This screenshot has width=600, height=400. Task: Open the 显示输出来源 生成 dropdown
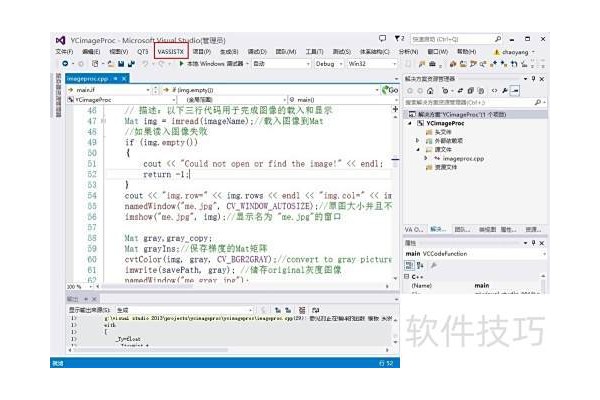[184, 310]
